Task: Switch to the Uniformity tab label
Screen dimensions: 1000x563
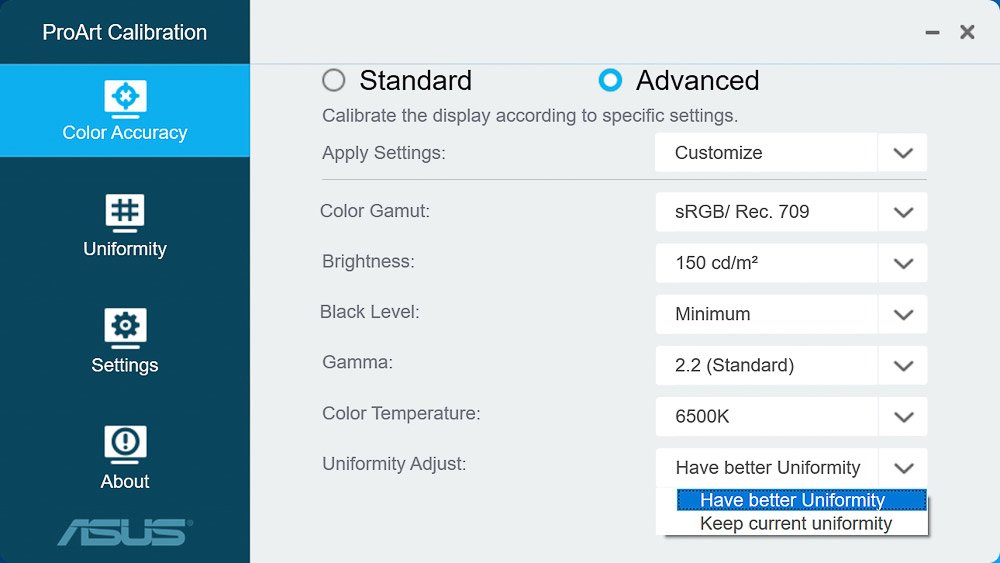Action: (125, 249)
